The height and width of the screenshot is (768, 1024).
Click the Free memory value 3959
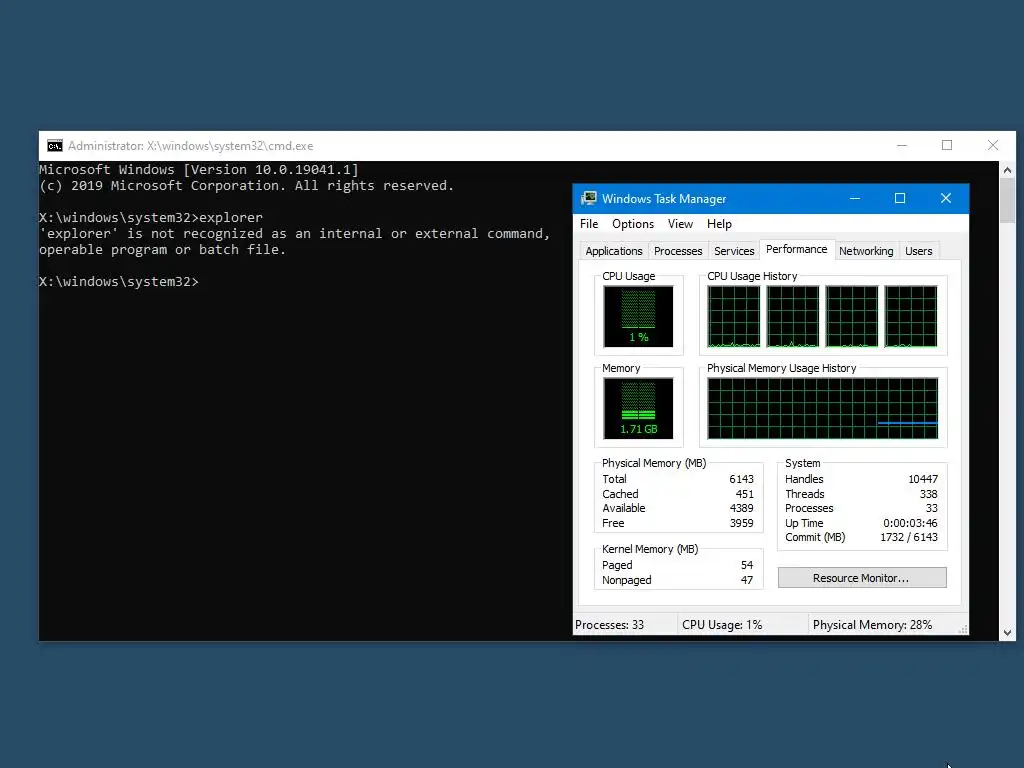click(741, 523)
